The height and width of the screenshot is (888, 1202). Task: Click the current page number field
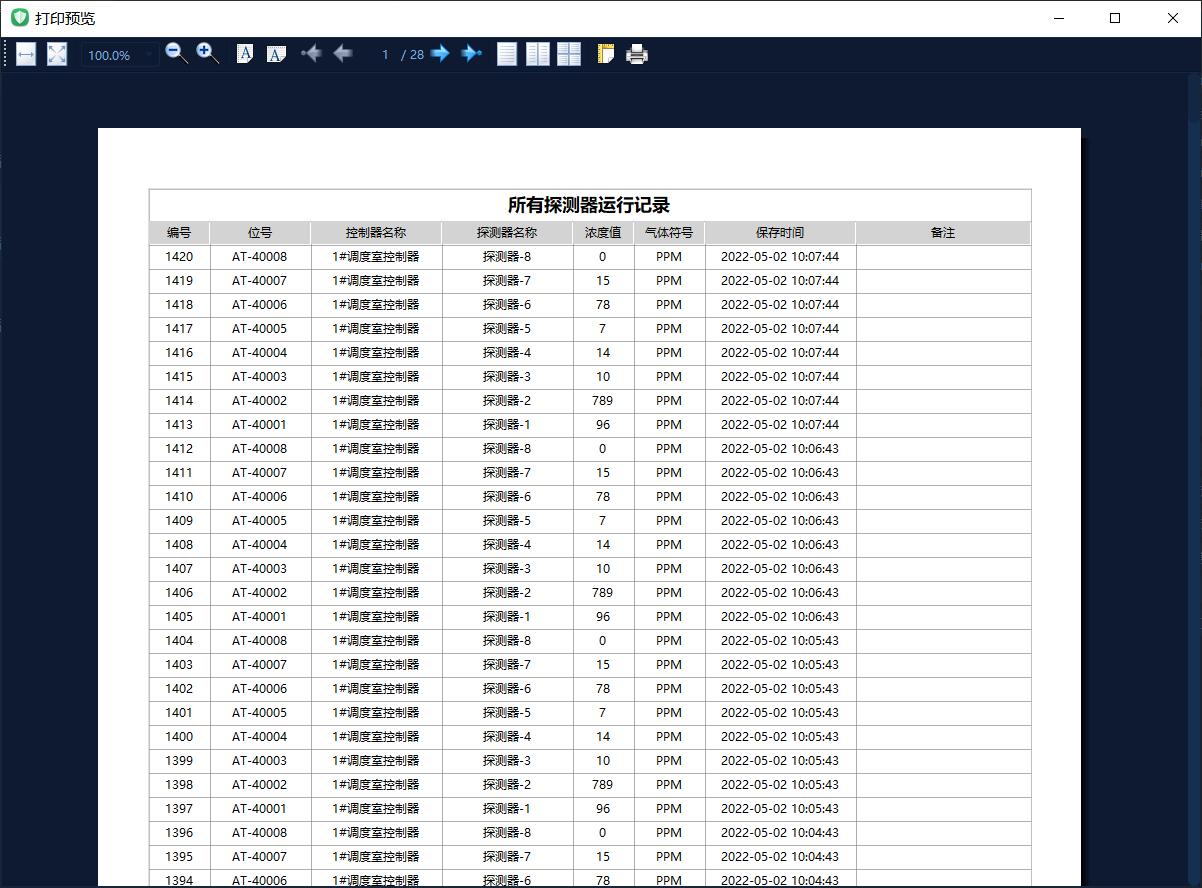pyautogui.click(x=385, y=55)
